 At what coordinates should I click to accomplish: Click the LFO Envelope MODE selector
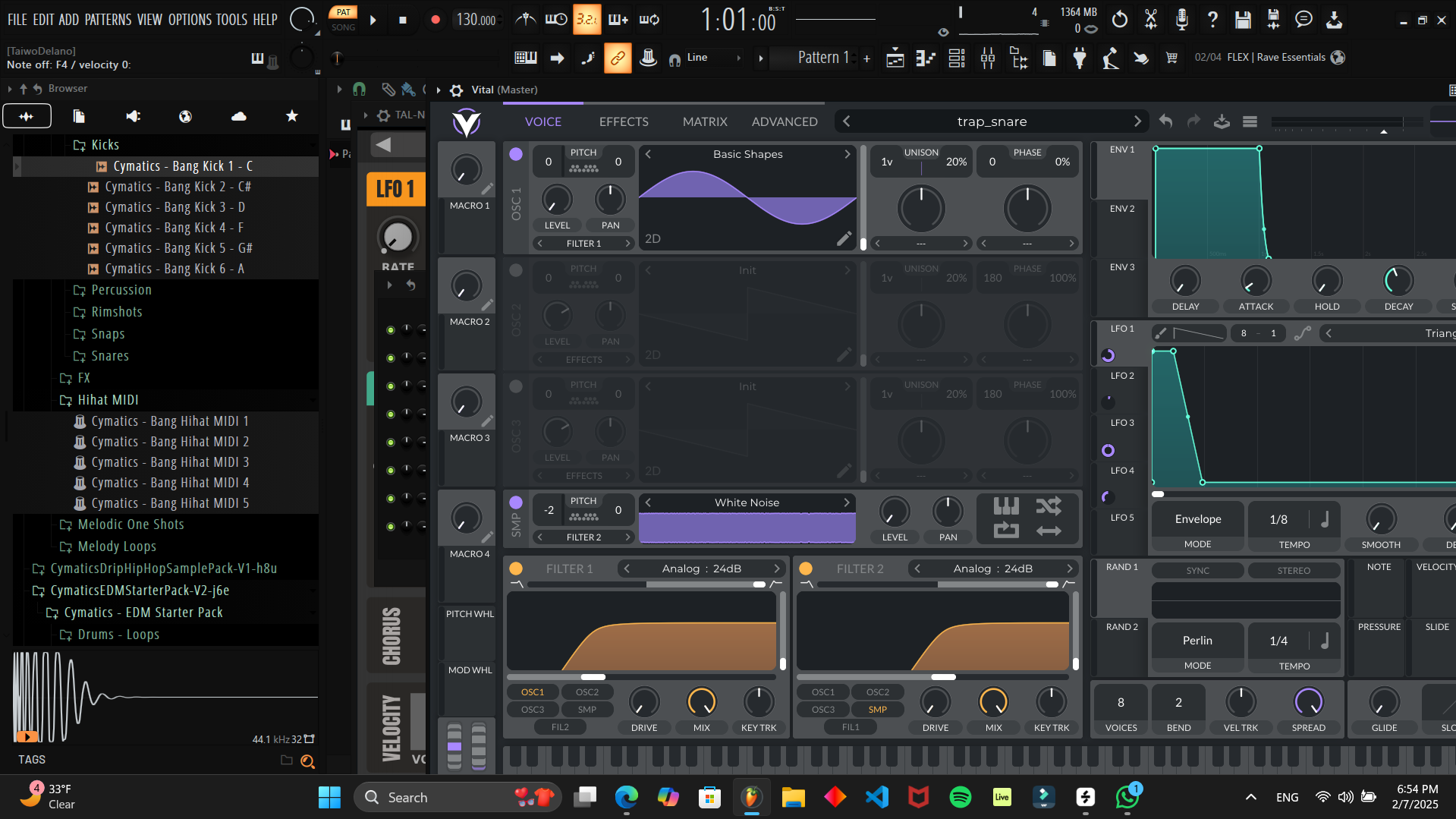[1198, 526]
